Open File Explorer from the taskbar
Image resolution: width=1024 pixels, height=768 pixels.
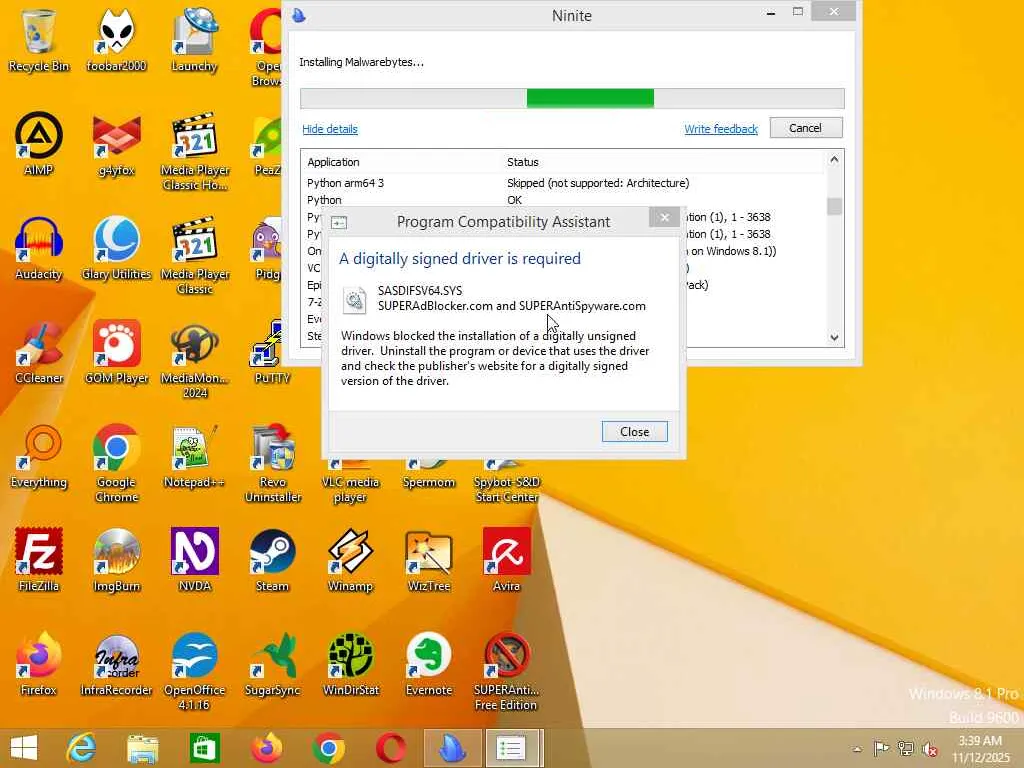143,748
